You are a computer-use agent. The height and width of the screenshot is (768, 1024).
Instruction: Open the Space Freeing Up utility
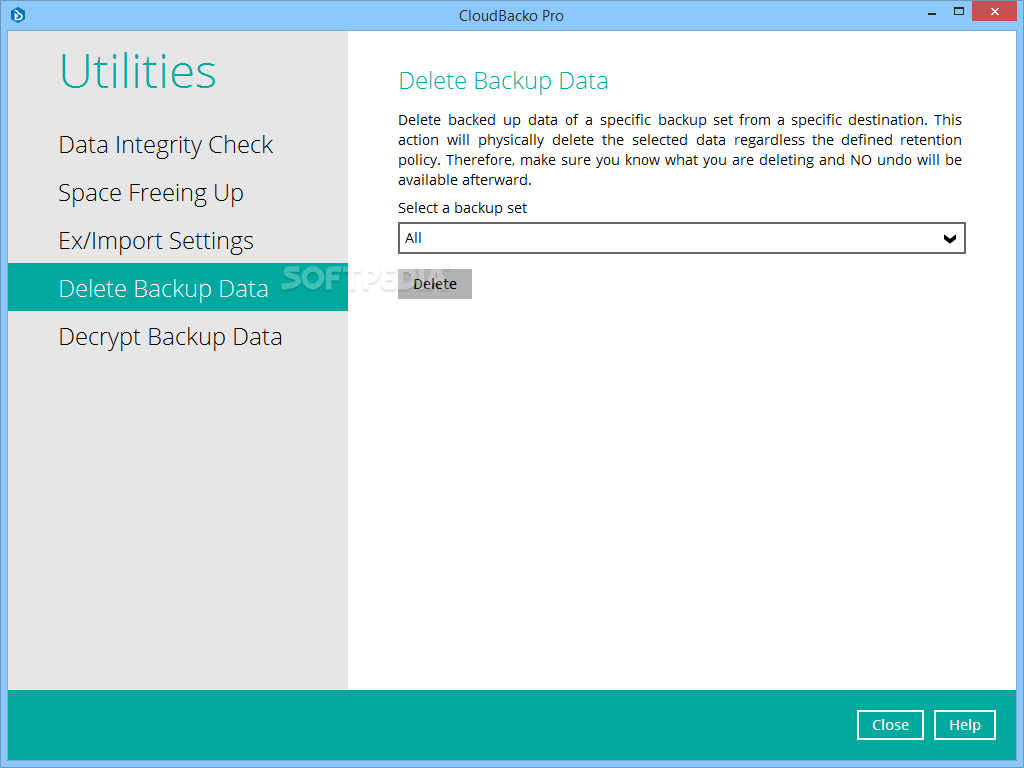[151, 193]
